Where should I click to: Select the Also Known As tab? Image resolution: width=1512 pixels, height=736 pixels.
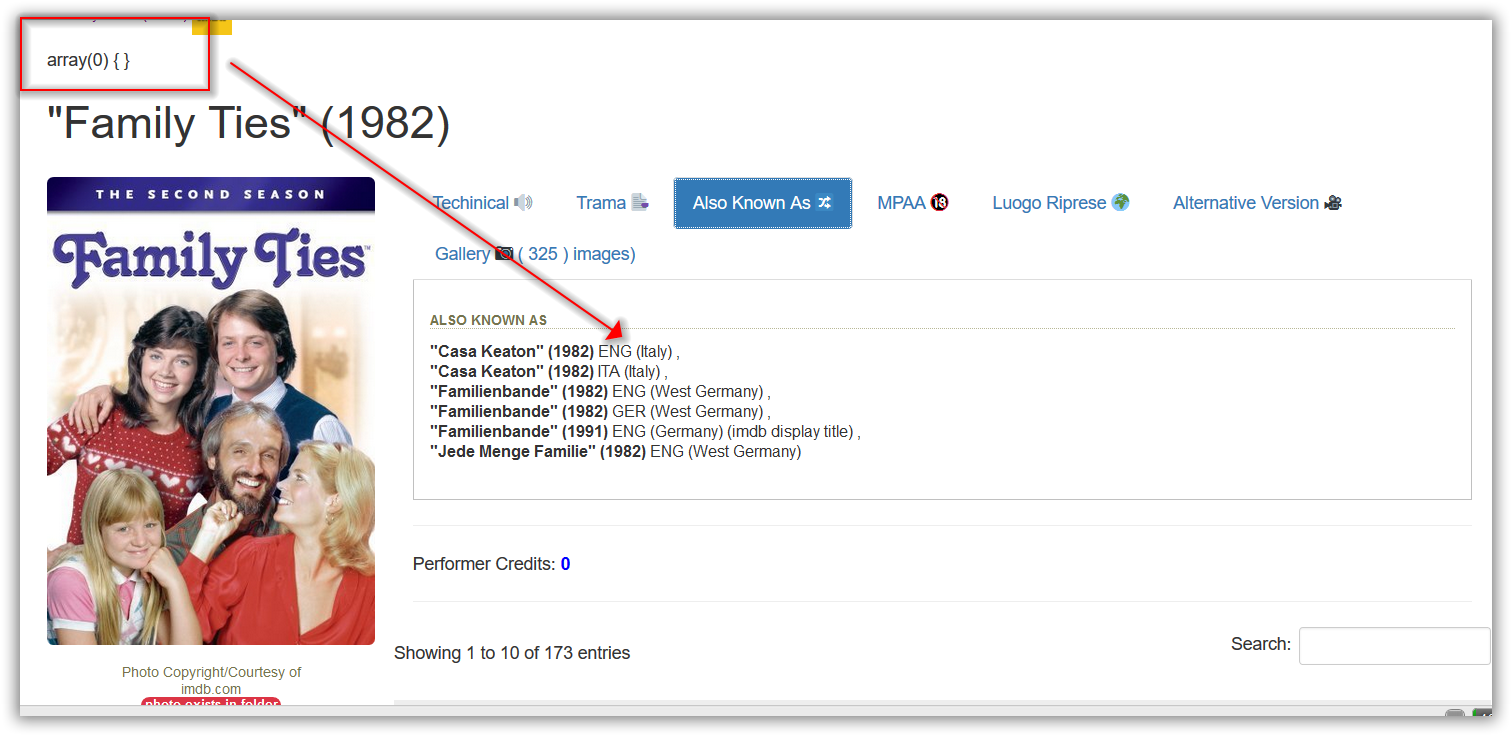click(762, 203)
